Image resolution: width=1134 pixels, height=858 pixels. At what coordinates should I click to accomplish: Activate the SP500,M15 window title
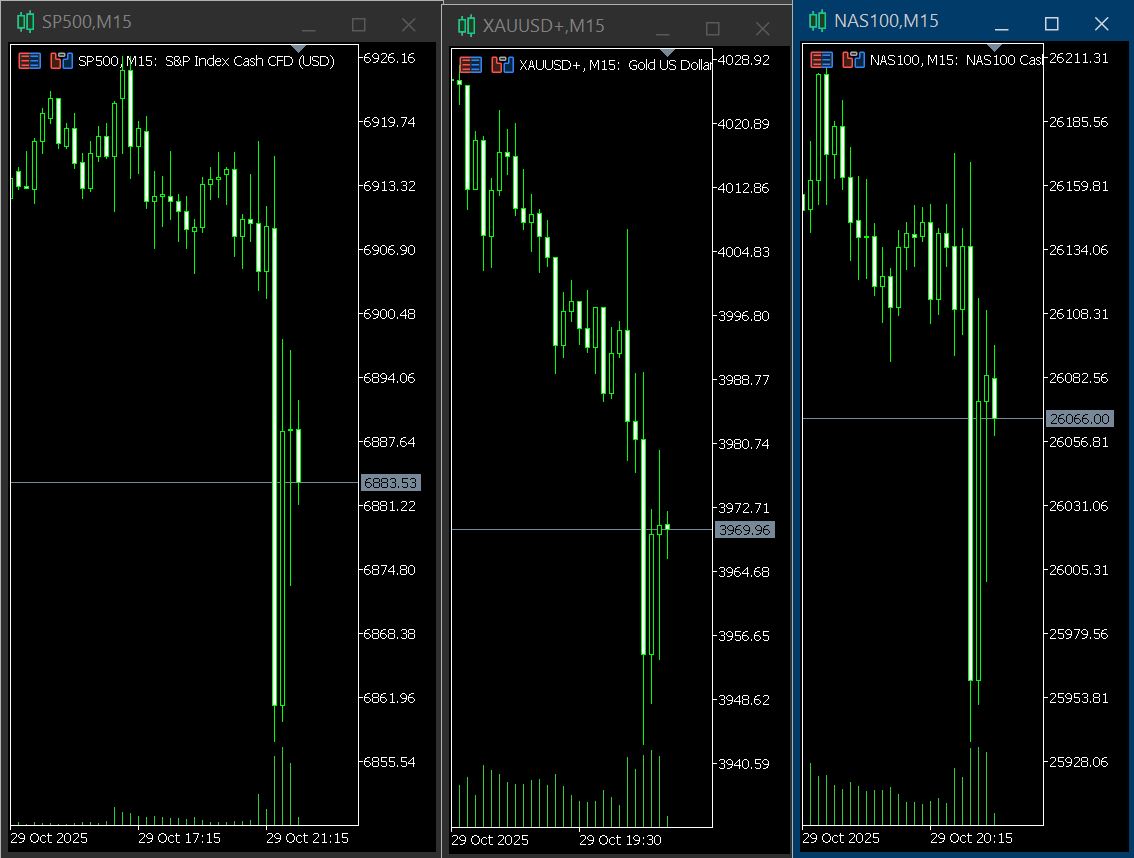pyautogui.click(x=87, y=22)
